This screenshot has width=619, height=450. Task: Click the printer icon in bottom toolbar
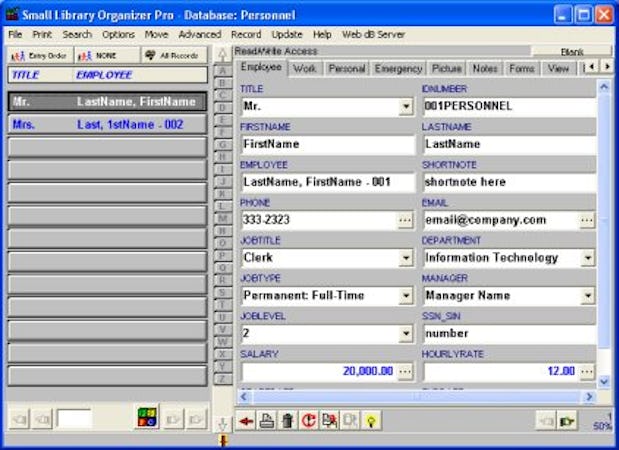tap(267, 421)
